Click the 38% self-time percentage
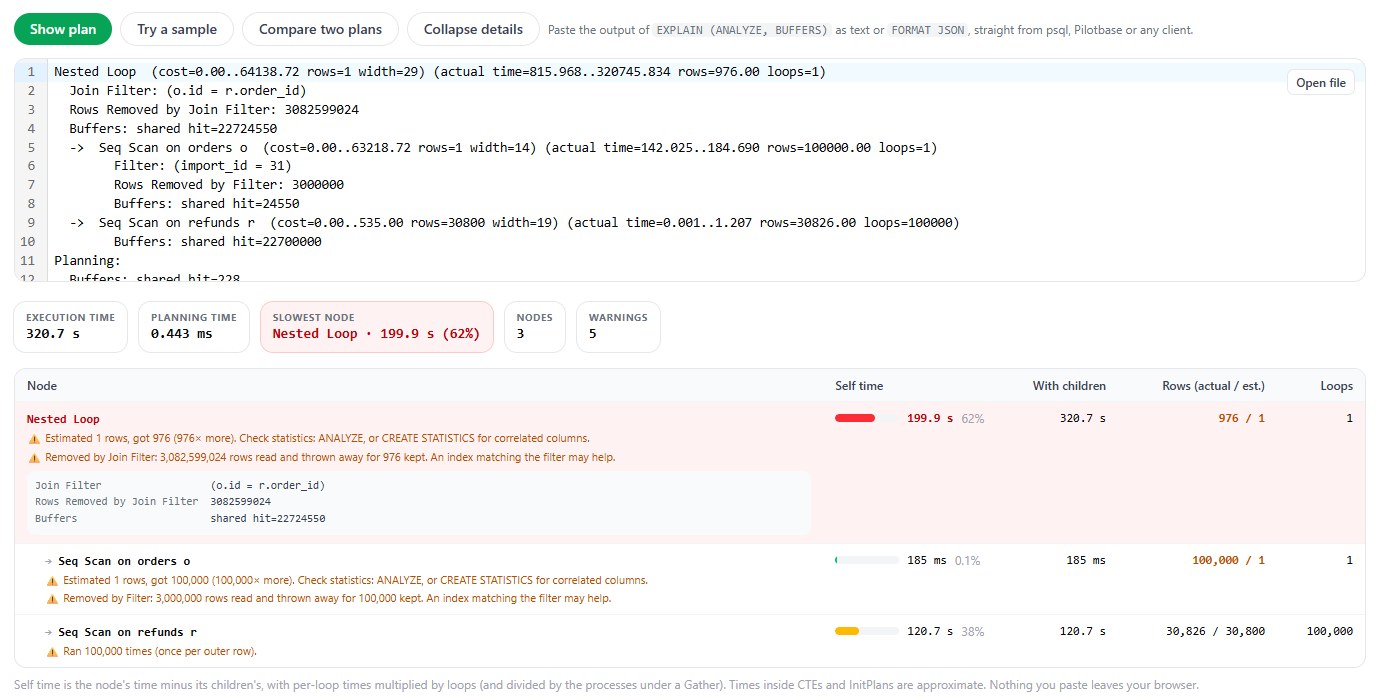The height and width of the screenshot is (697, 1380). click(973, 632)
